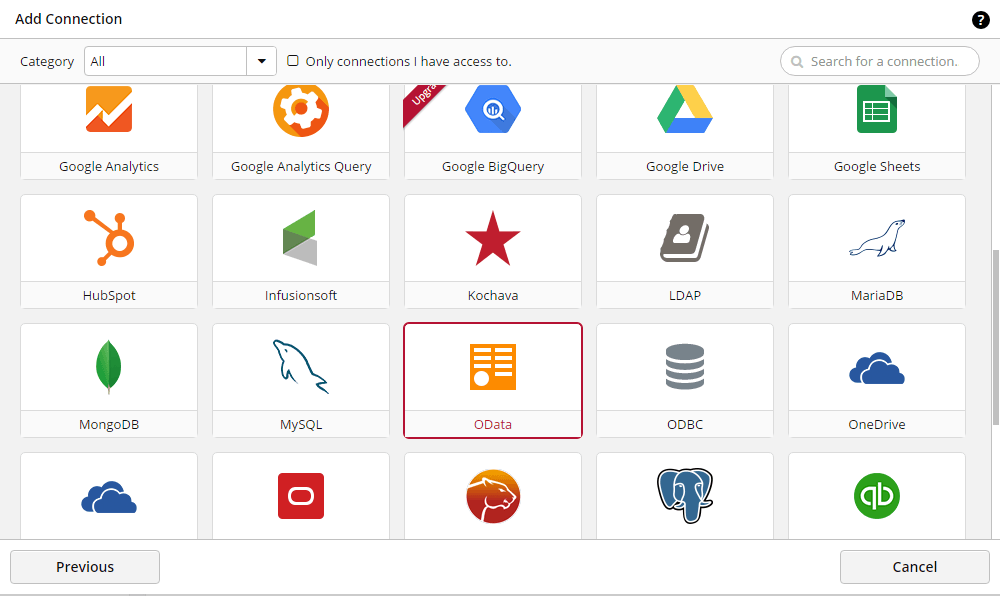Select the orange panther logo icon

[x=493, y=496]
